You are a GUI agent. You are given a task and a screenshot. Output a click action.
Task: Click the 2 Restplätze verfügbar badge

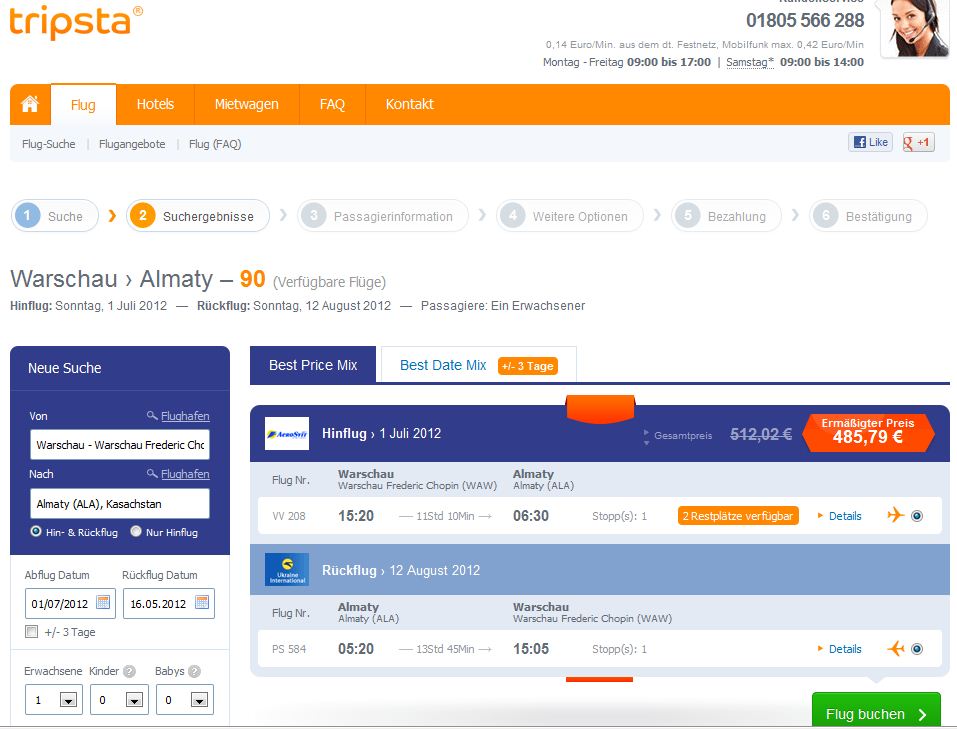point(738,516)
